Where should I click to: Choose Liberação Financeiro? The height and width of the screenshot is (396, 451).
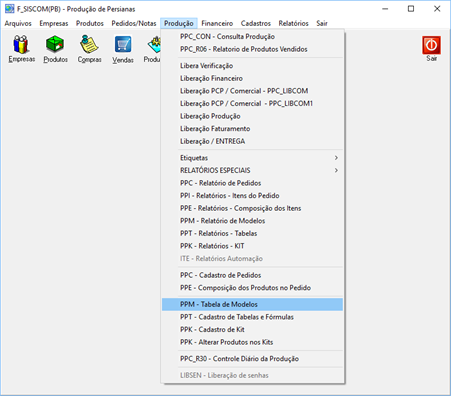pyautogui.click(x=252, y=78)
